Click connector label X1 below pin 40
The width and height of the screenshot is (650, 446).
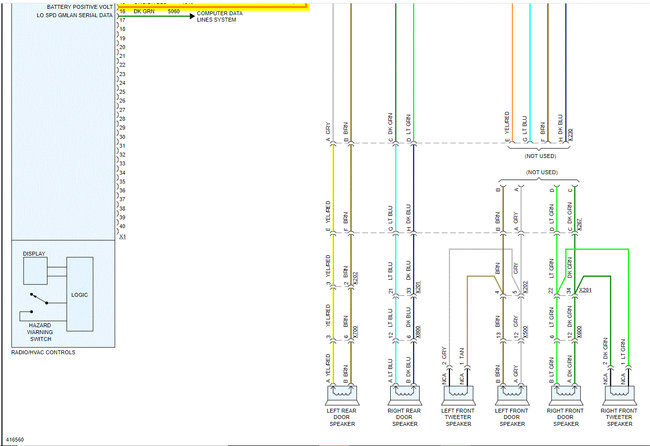122,237
